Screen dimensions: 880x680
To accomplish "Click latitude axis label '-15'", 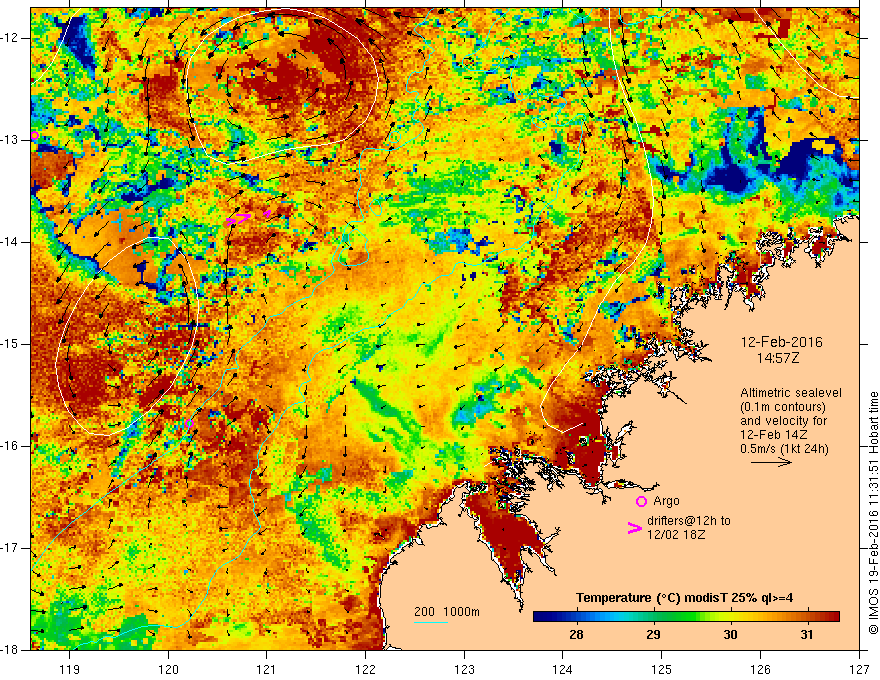I will pyautogui.click(x=10, y=344).
